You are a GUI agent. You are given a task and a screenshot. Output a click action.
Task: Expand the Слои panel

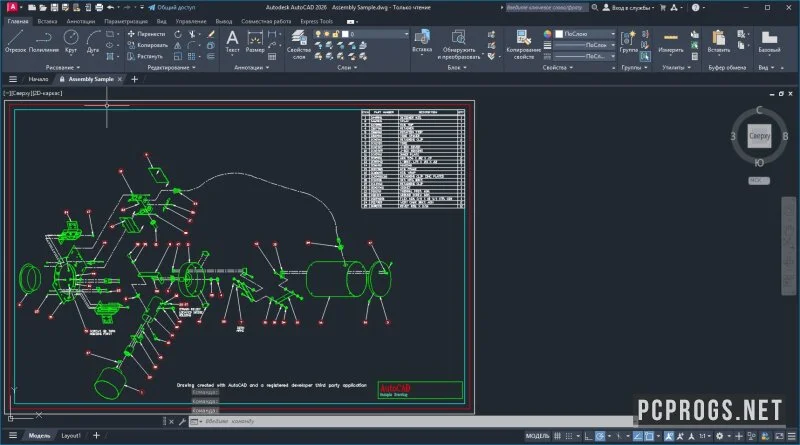click(x=347, y=67)
